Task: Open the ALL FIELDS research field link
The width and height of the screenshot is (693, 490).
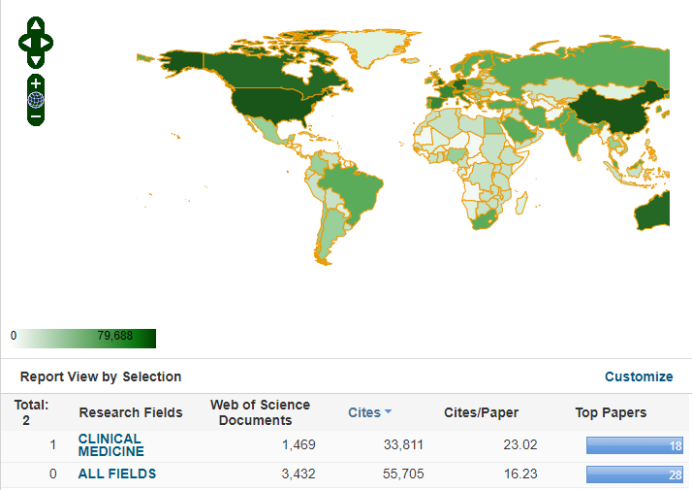Action: [117, 474]
